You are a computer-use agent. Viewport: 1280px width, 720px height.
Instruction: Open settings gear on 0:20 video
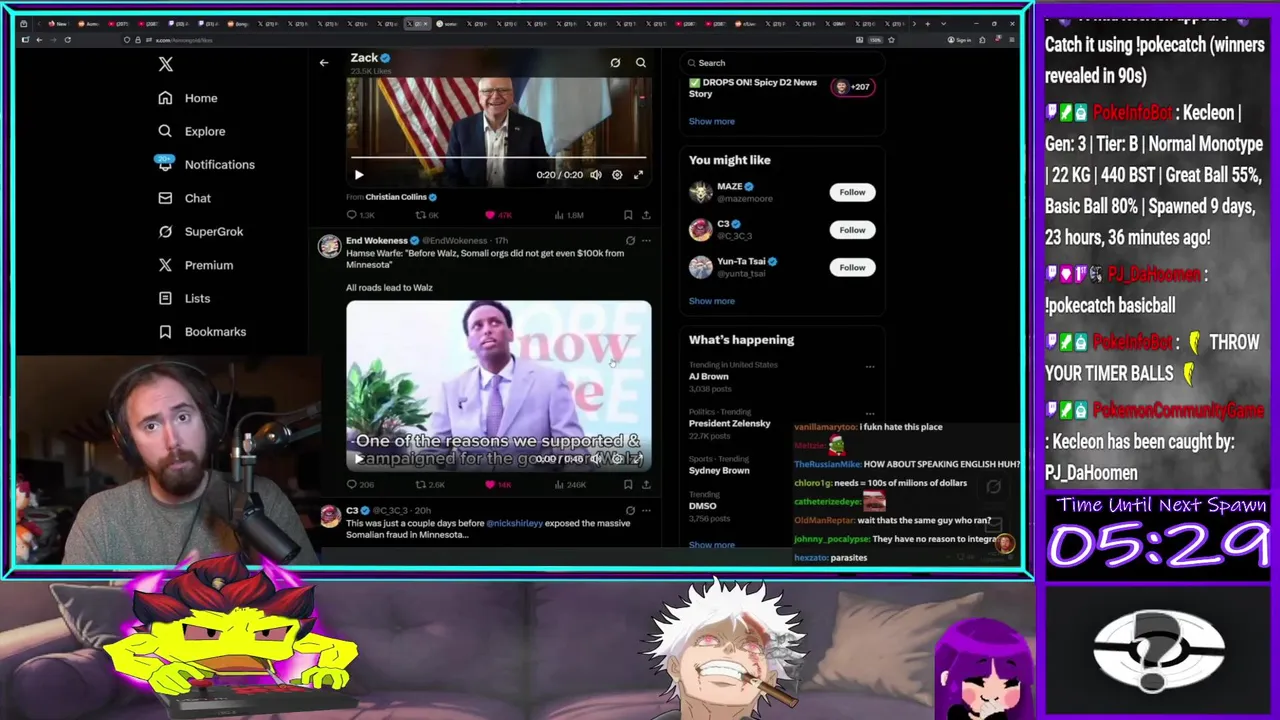click(x=617, y=175)
